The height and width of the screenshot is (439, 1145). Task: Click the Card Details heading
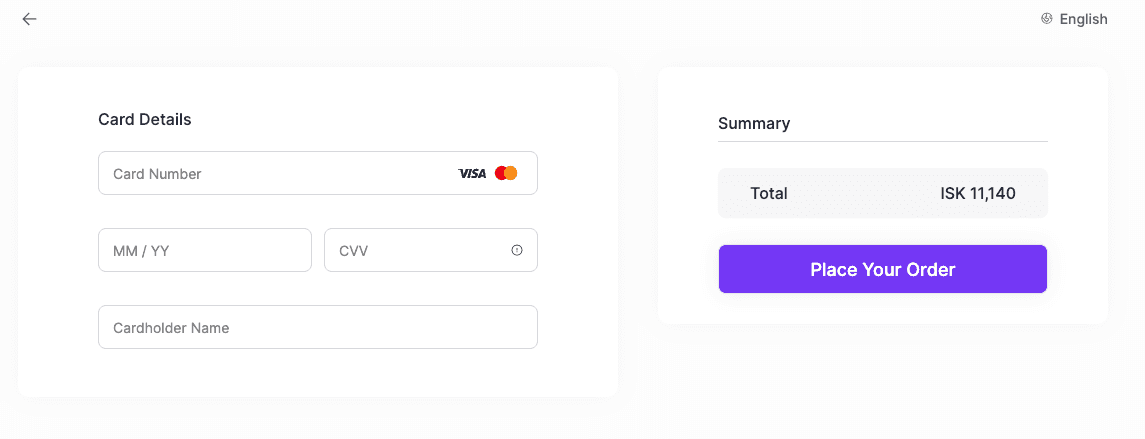coord(145,120)
